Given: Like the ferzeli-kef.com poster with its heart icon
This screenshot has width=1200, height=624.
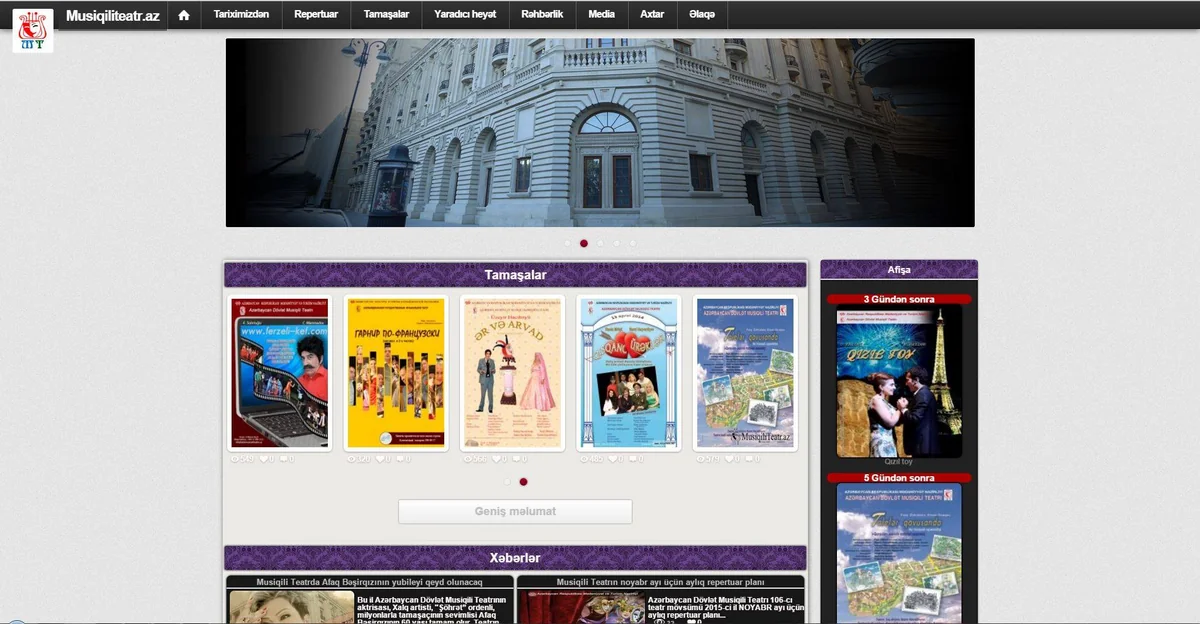Looking at the screenshot, I should [265, 459].
